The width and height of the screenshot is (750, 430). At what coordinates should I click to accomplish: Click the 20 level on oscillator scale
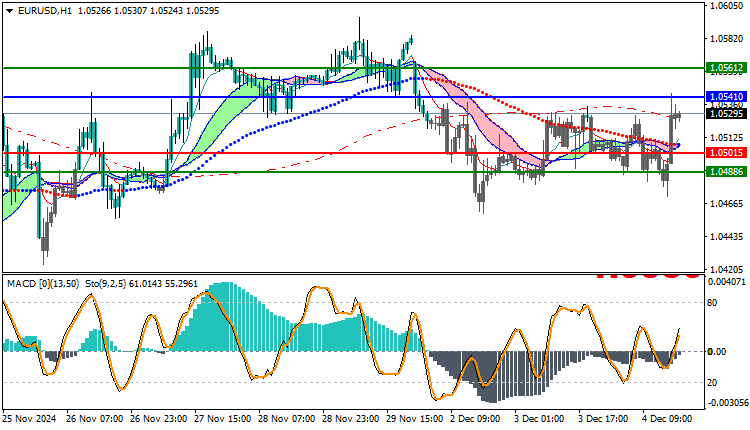712,383
